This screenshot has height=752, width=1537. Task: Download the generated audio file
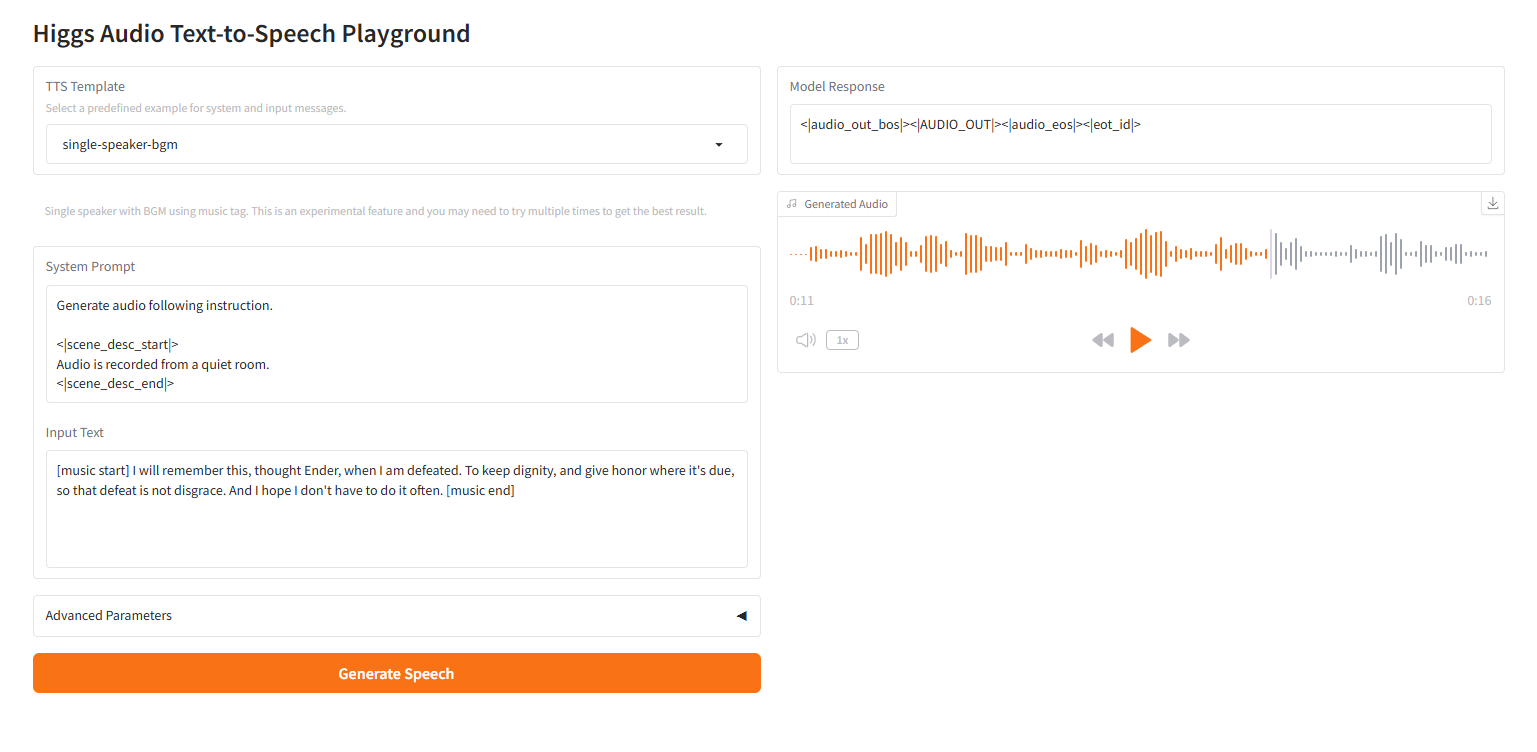click(1492, 203)
